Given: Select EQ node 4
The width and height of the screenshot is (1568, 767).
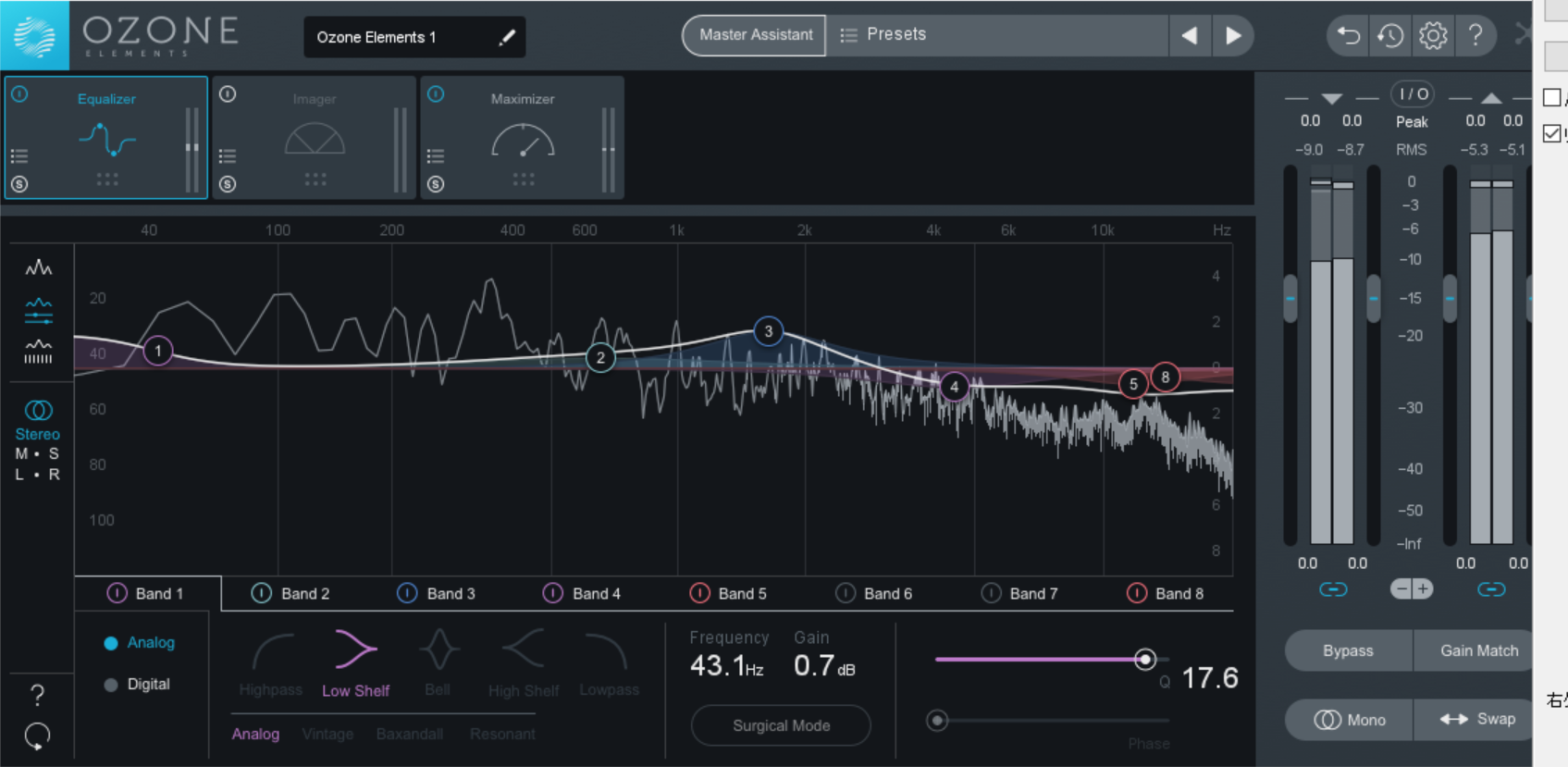Looking at the screenshot, I should (954, 387).
